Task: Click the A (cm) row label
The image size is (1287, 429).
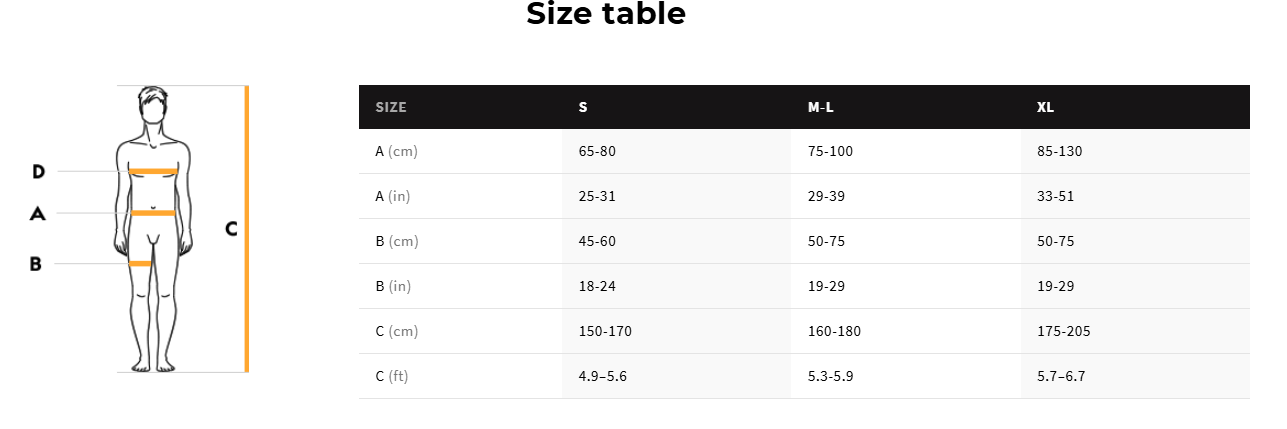Action: click(397, 152)
